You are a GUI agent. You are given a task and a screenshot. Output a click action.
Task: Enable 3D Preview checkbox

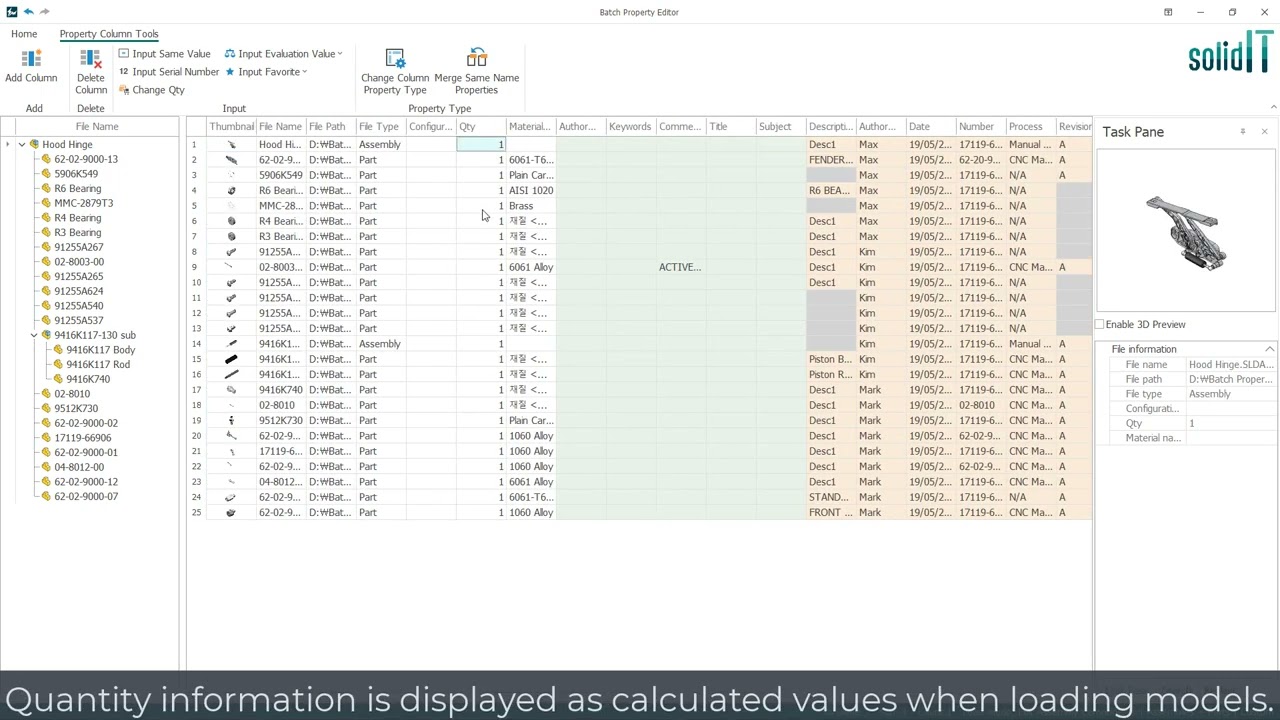click(x=1100, y=324)
